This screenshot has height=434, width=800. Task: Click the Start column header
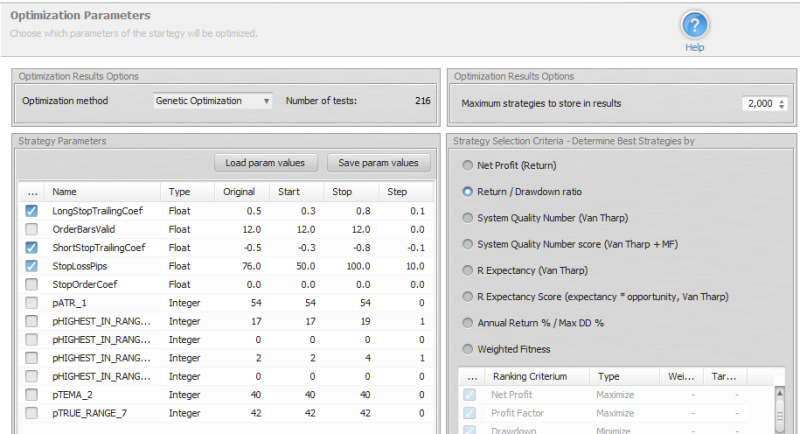tap(296, 192)
